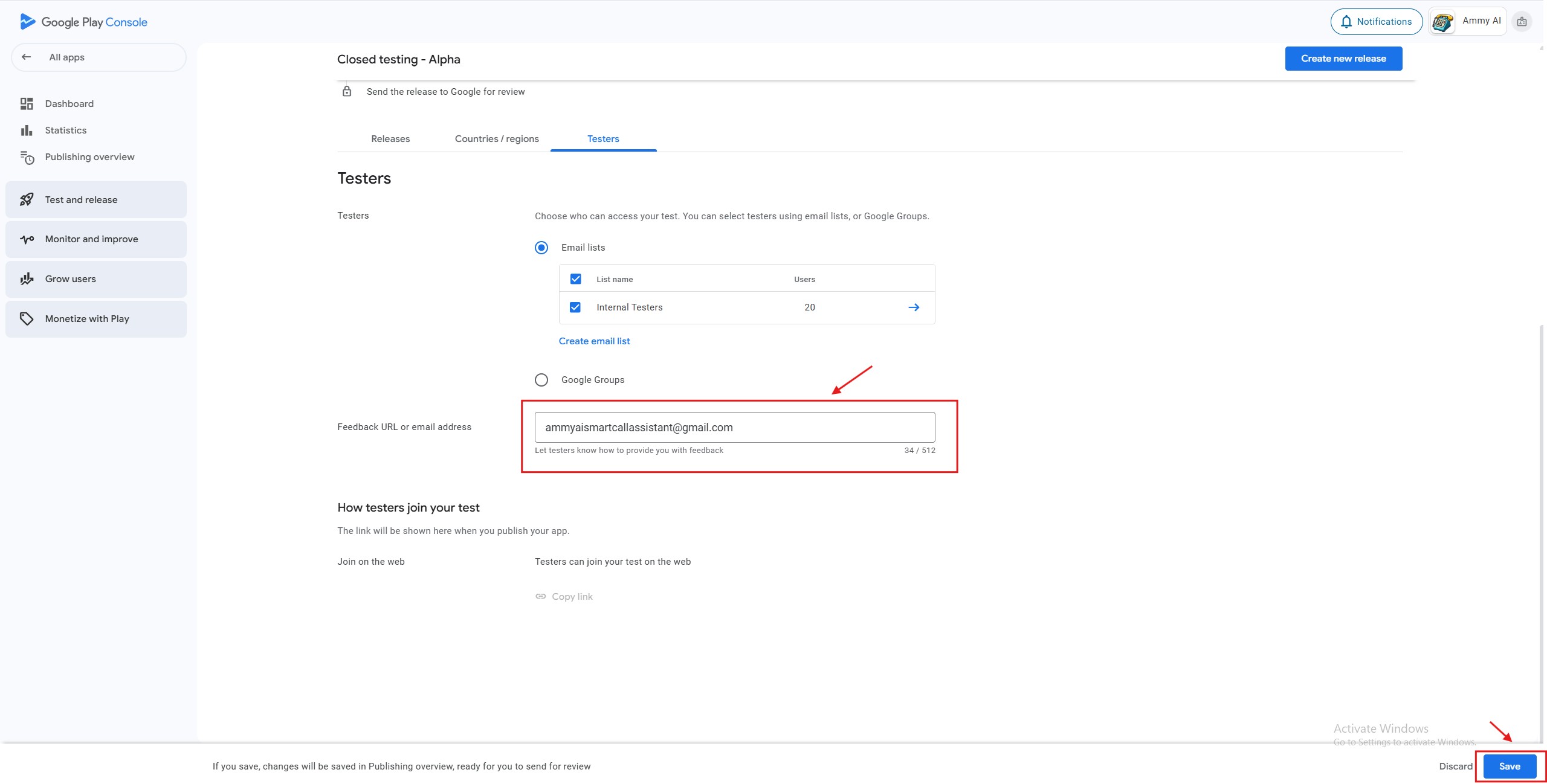Click the Grow users chart icon
The image size is (1547, 784).
click(x=27, y=279)
